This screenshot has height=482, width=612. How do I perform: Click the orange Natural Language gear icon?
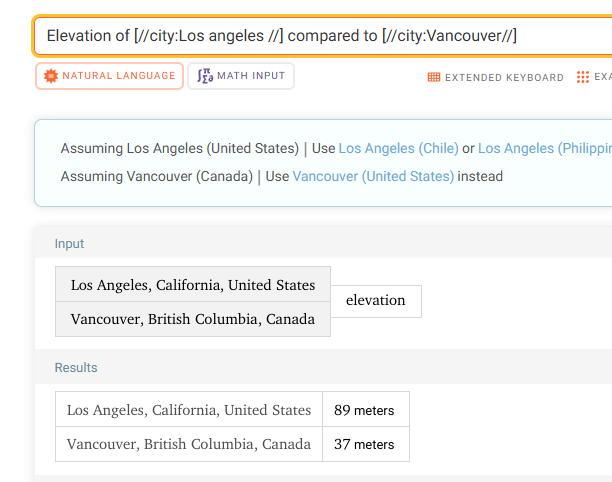51,76
